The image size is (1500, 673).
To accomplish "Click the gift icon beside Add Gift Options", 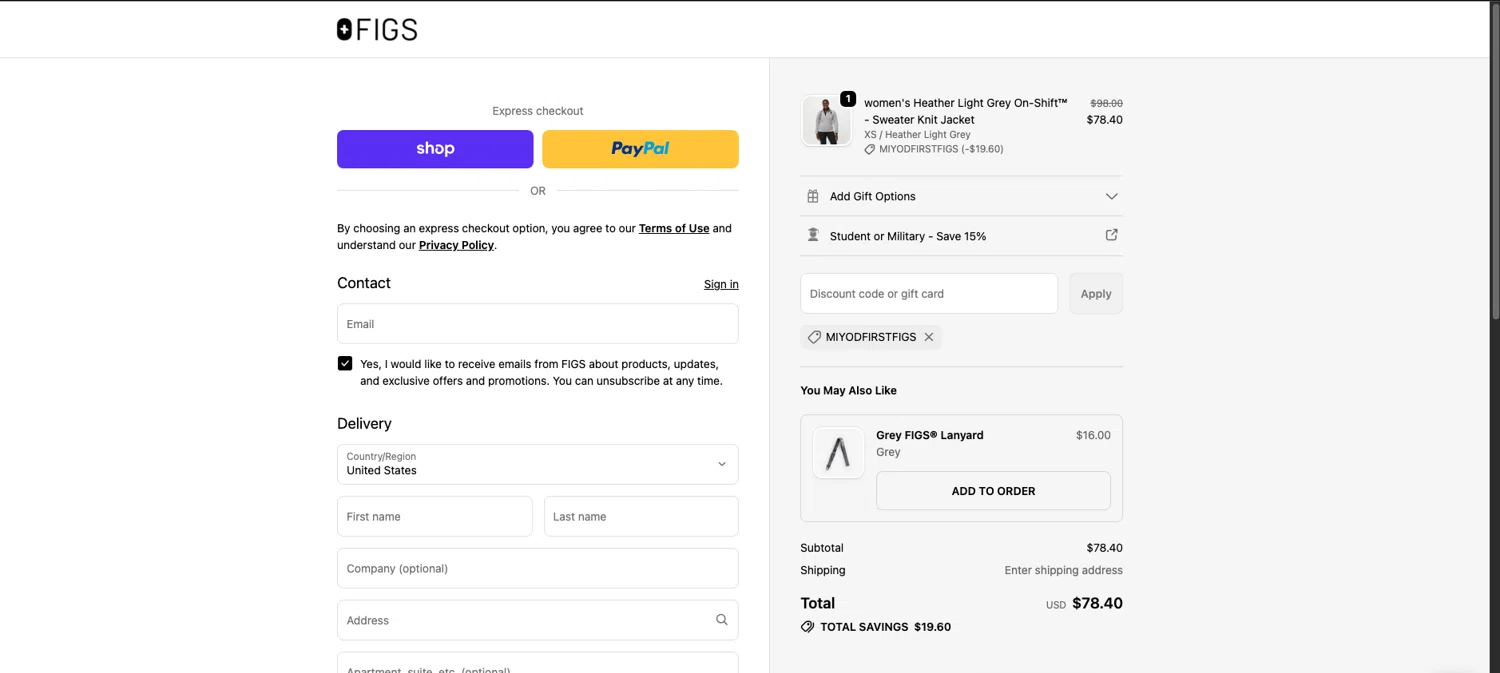I will pyautogui.click(x=813, y=196).
